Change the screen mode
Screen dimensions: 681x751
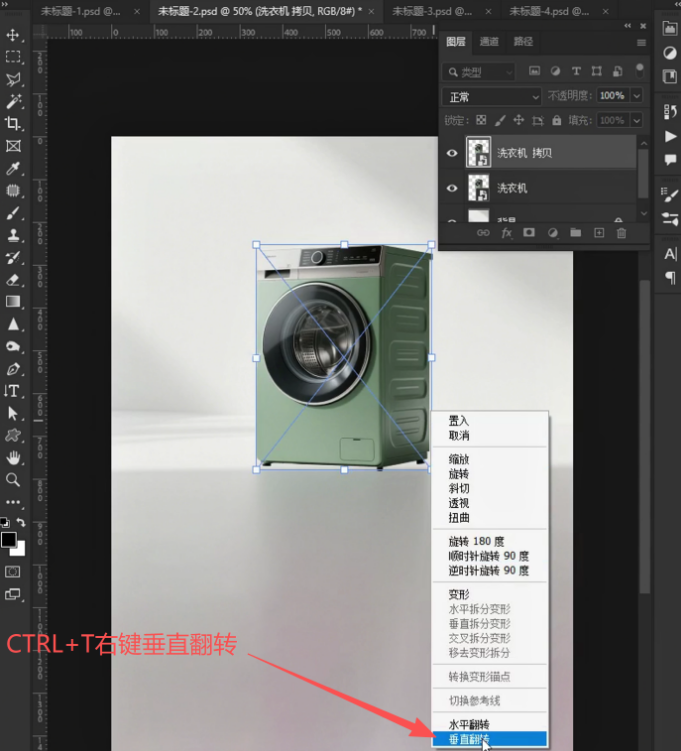12,594
